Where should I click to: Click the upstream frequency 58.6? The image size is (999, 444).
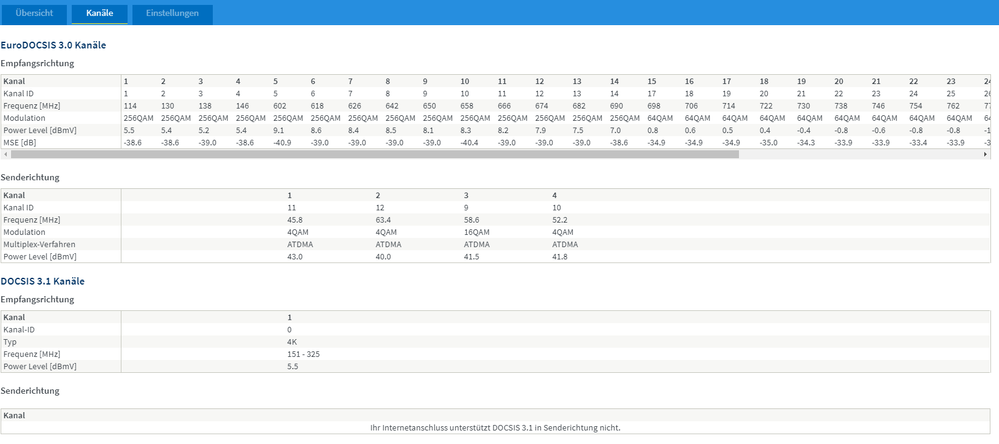tap(471, 220)
